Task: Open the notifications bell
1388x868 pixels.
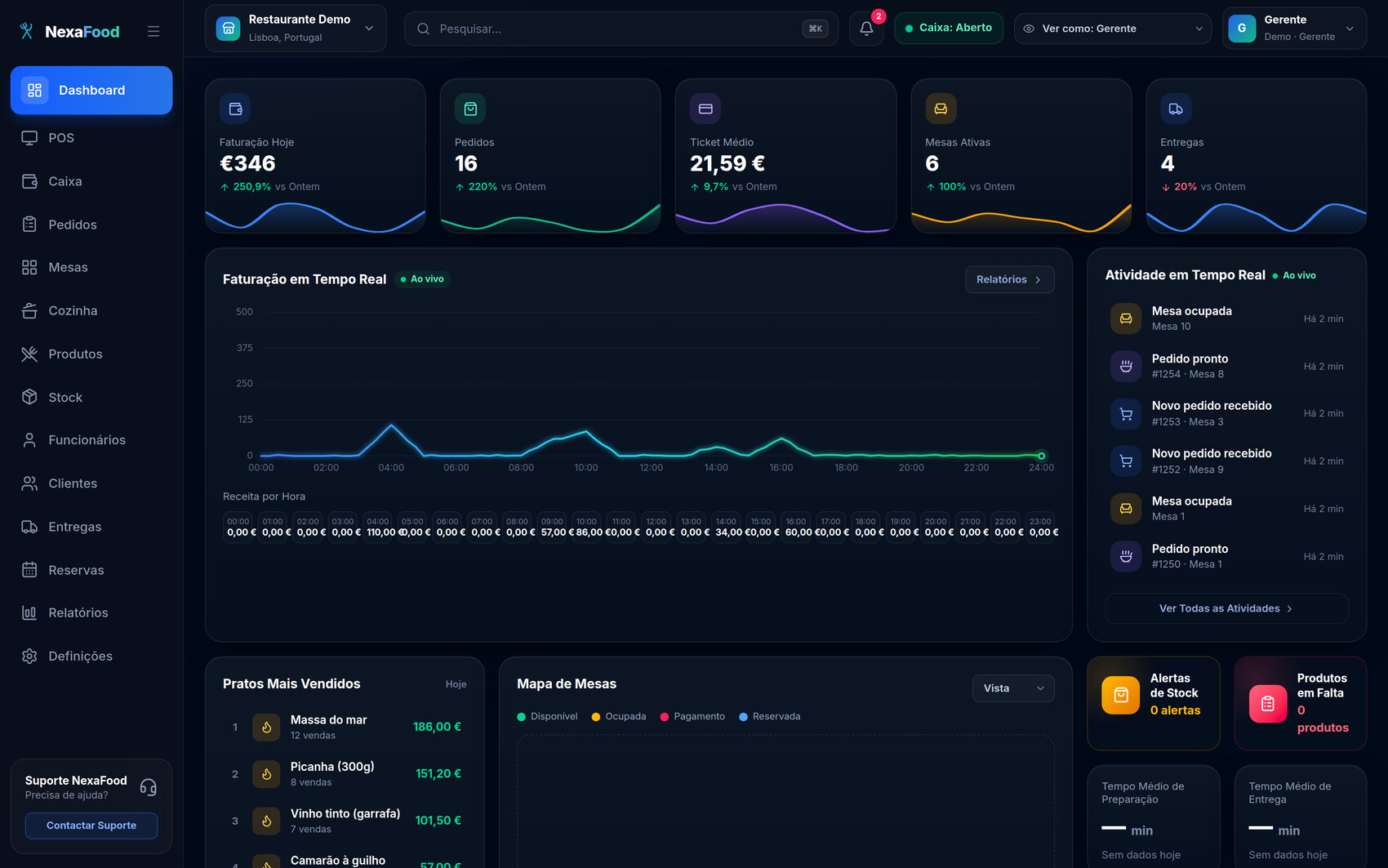Action: pyautogui.click(x=866, y=29)
